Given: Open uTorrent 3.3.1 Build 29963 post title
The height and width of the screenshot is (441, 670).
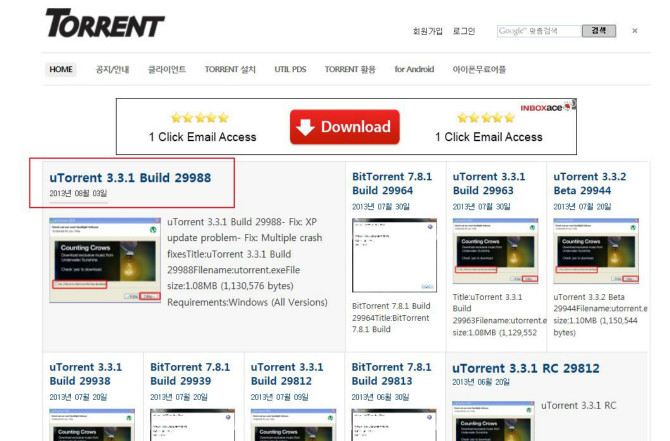Looking at the screenshot, I should tap(489, 183).
